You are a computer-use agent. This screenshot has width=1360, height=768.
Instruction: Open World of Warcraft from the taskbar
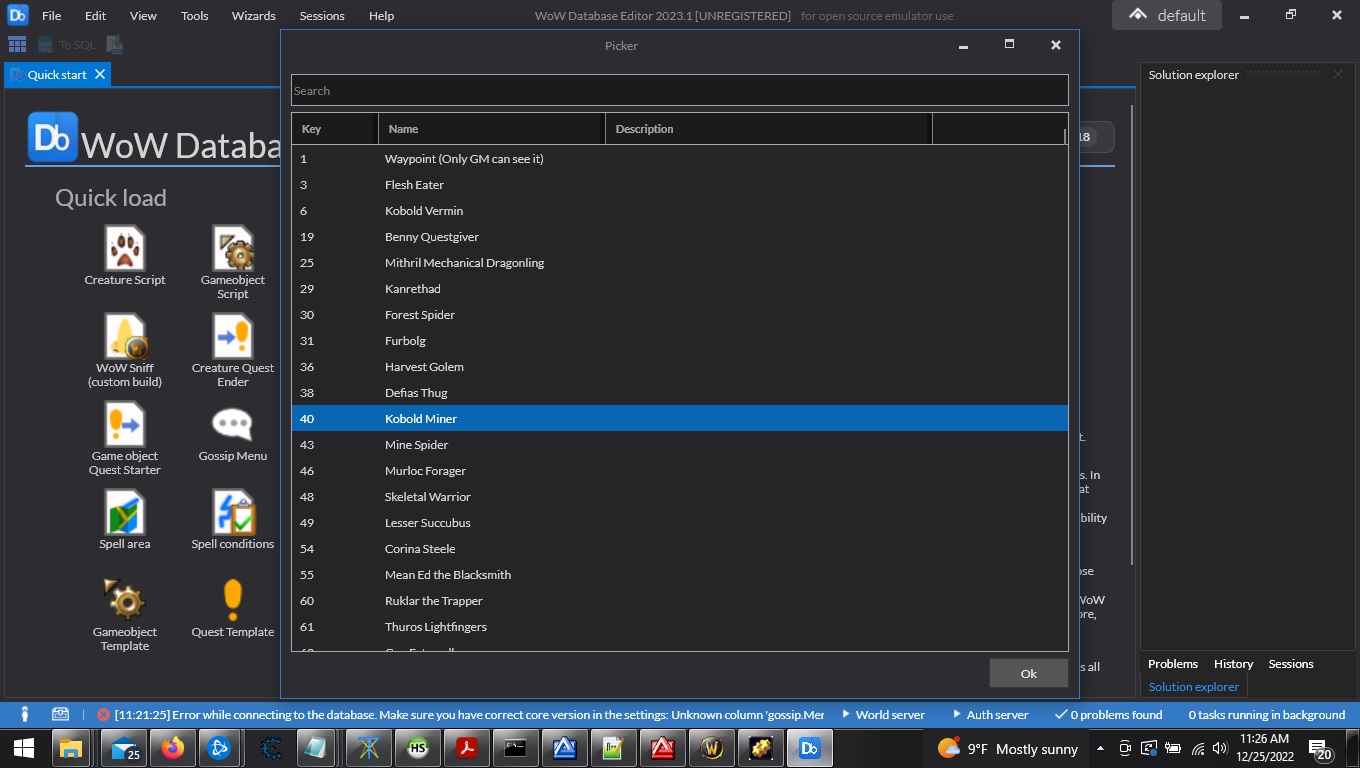tap(712, 747)
